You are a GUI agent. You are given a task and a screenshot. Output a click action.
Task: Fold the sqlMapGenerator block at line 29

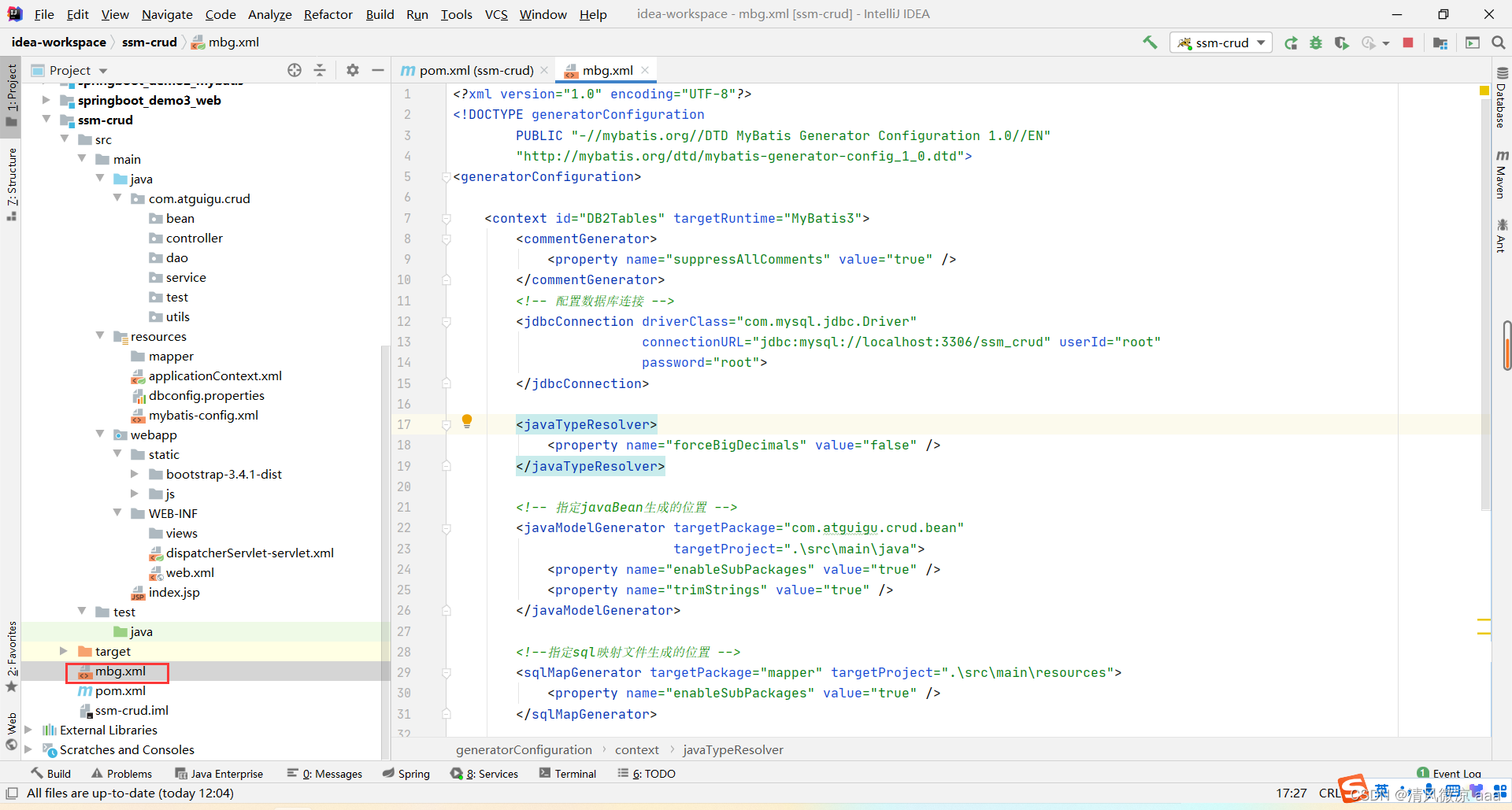tap(447, 673)
